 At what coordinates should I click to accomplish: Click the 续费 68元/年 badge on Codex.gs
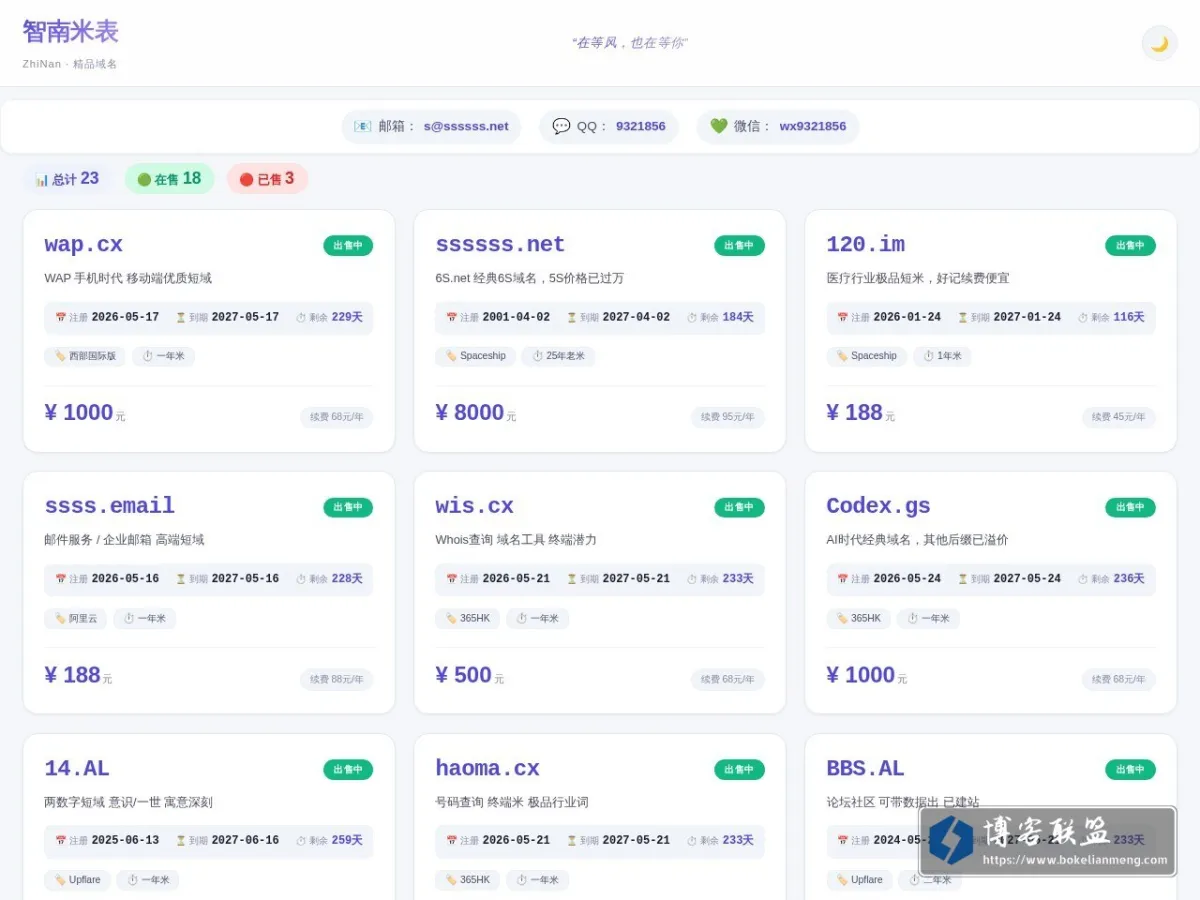tap(1118, 679)
